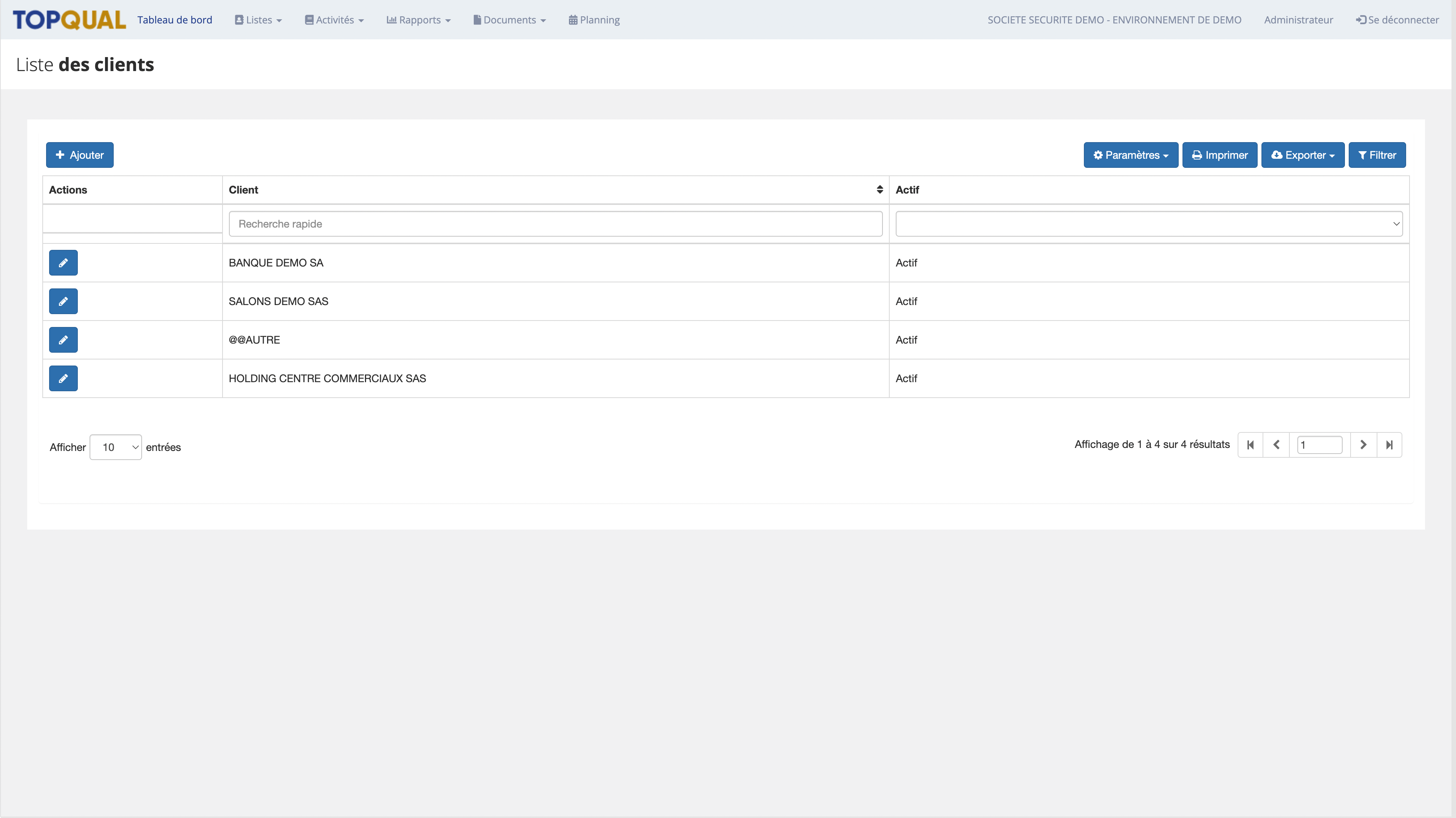The image size is (1456, 818).
Task: Edit the SALONS DEMO SAS client row
Action: (63, 301)
